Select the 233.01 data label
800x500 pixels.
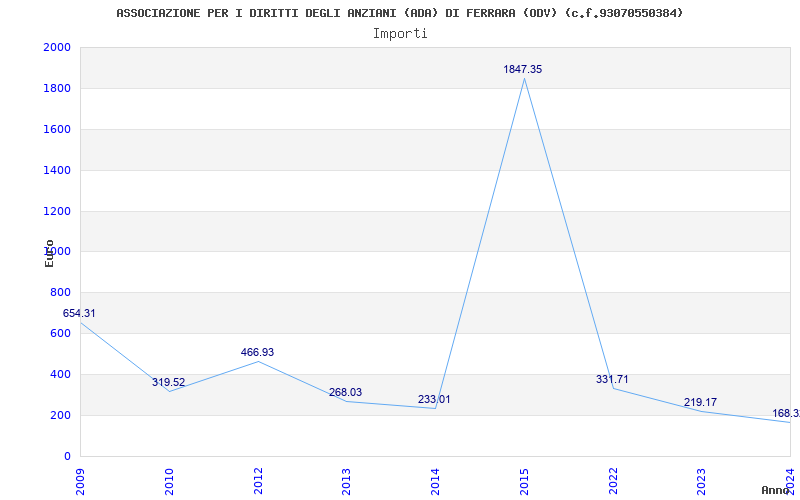[434, 399]
